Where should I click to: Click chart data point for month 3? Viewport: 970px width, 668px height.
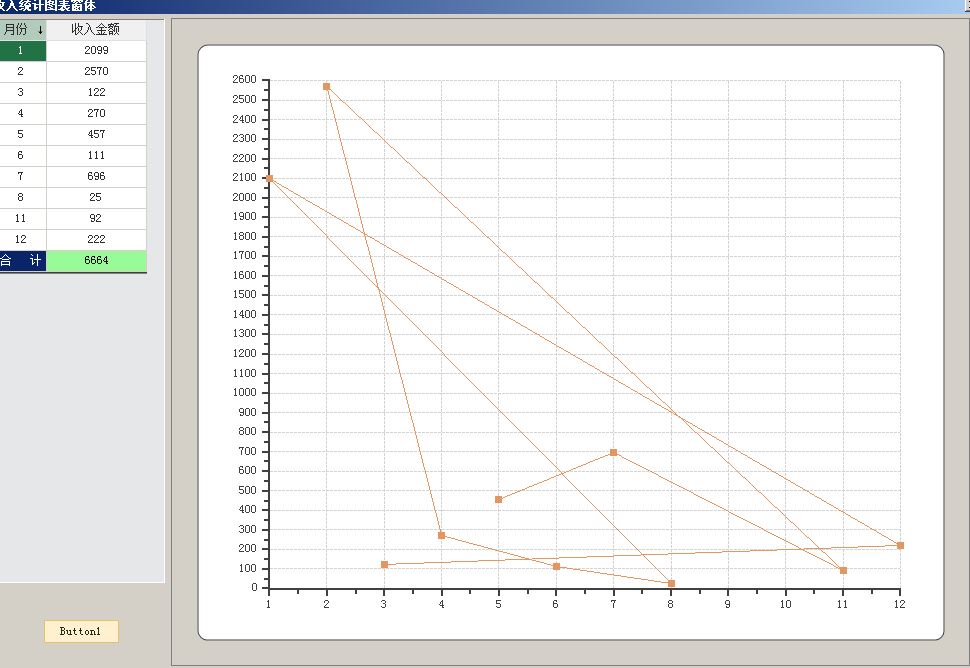(x=384, y=565)
